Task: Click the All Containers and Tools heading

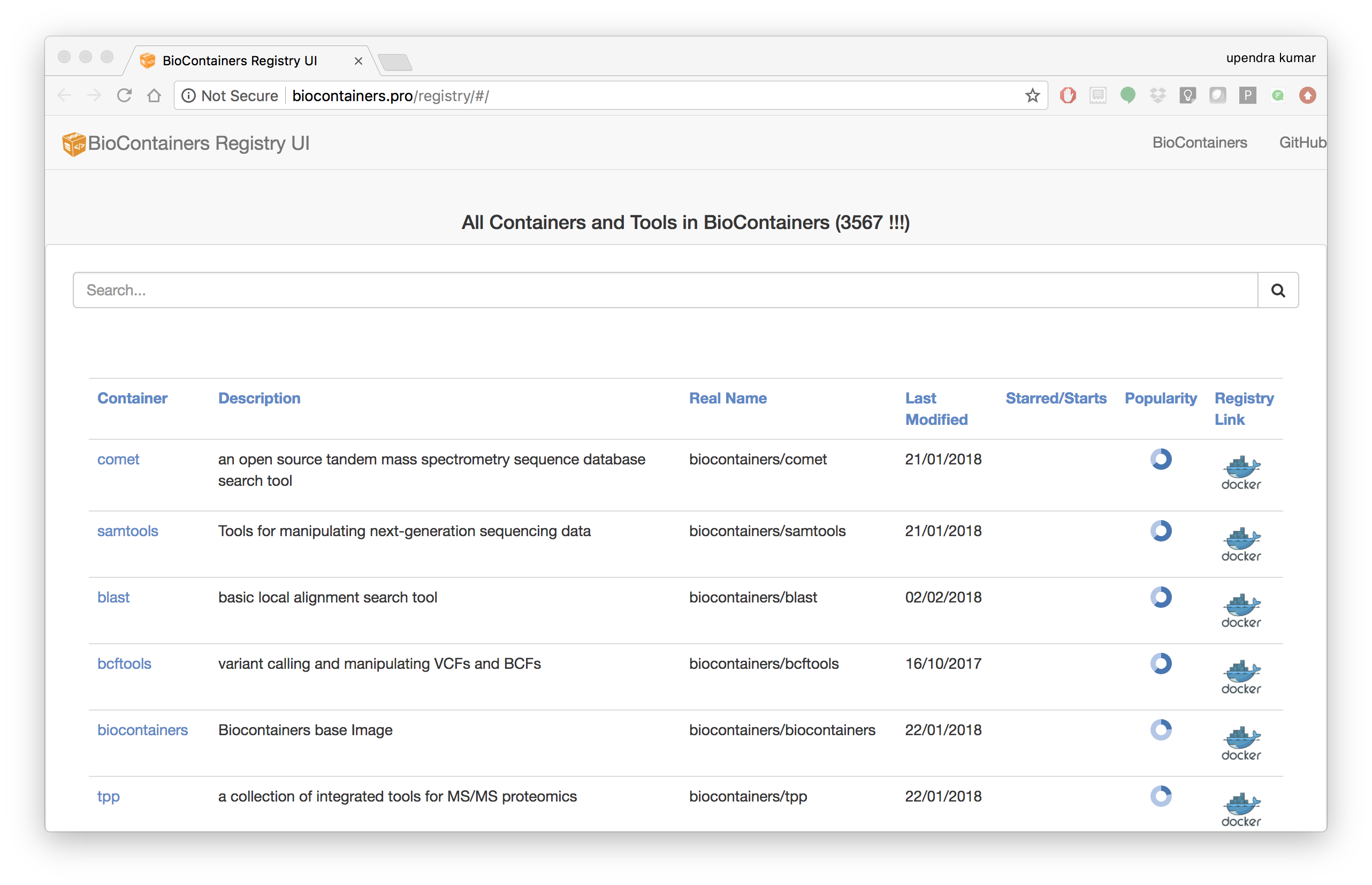Action: click(685, 223)
